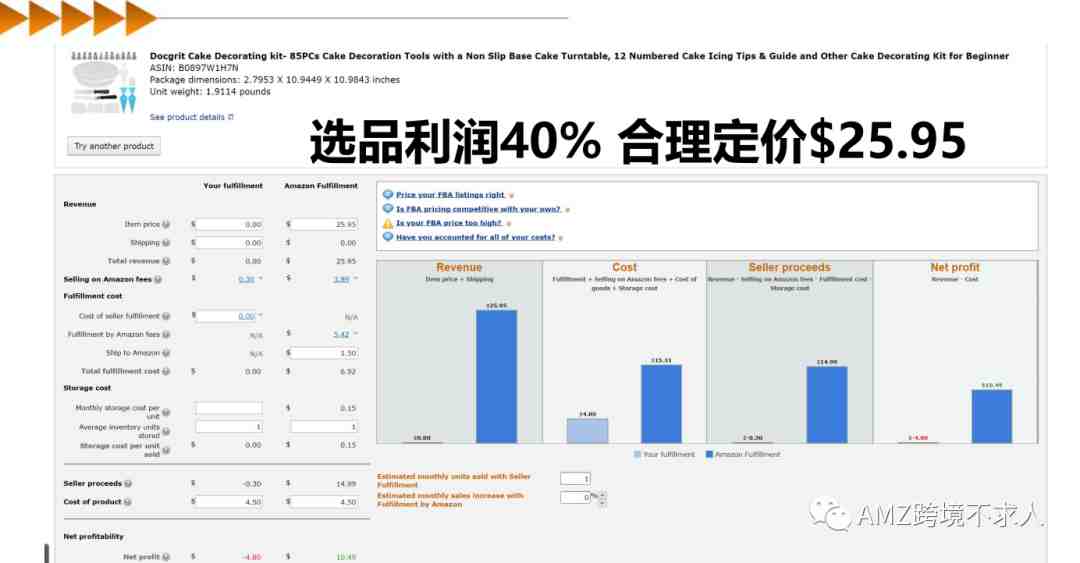Click the 5.42 Fulfillment by Amazon fees link
Viewport: 1080px width, 563px height.
coord(342,335)
